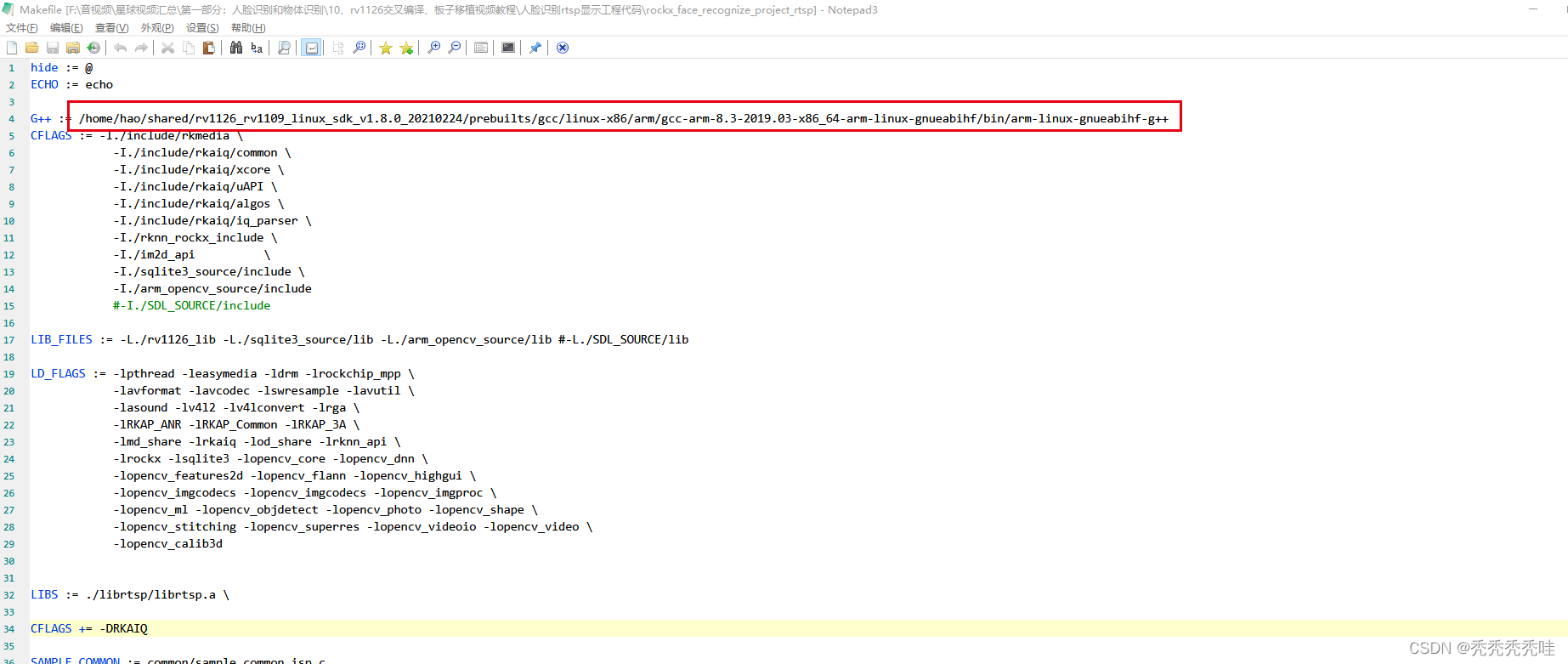
Task: Open favorites with the yellow star icon
Action: (386, 48)
